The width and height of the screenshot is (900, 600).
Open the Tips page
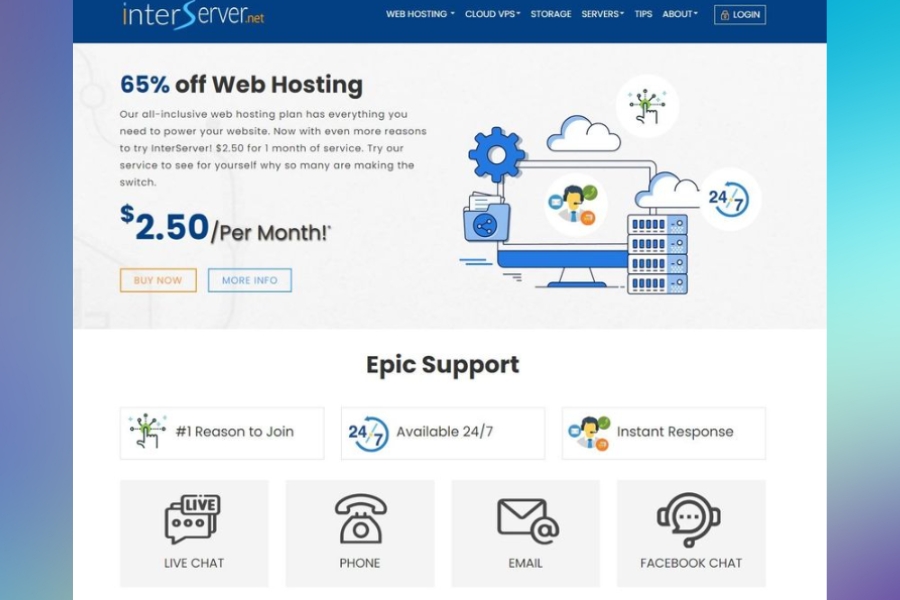coord(643,14)
